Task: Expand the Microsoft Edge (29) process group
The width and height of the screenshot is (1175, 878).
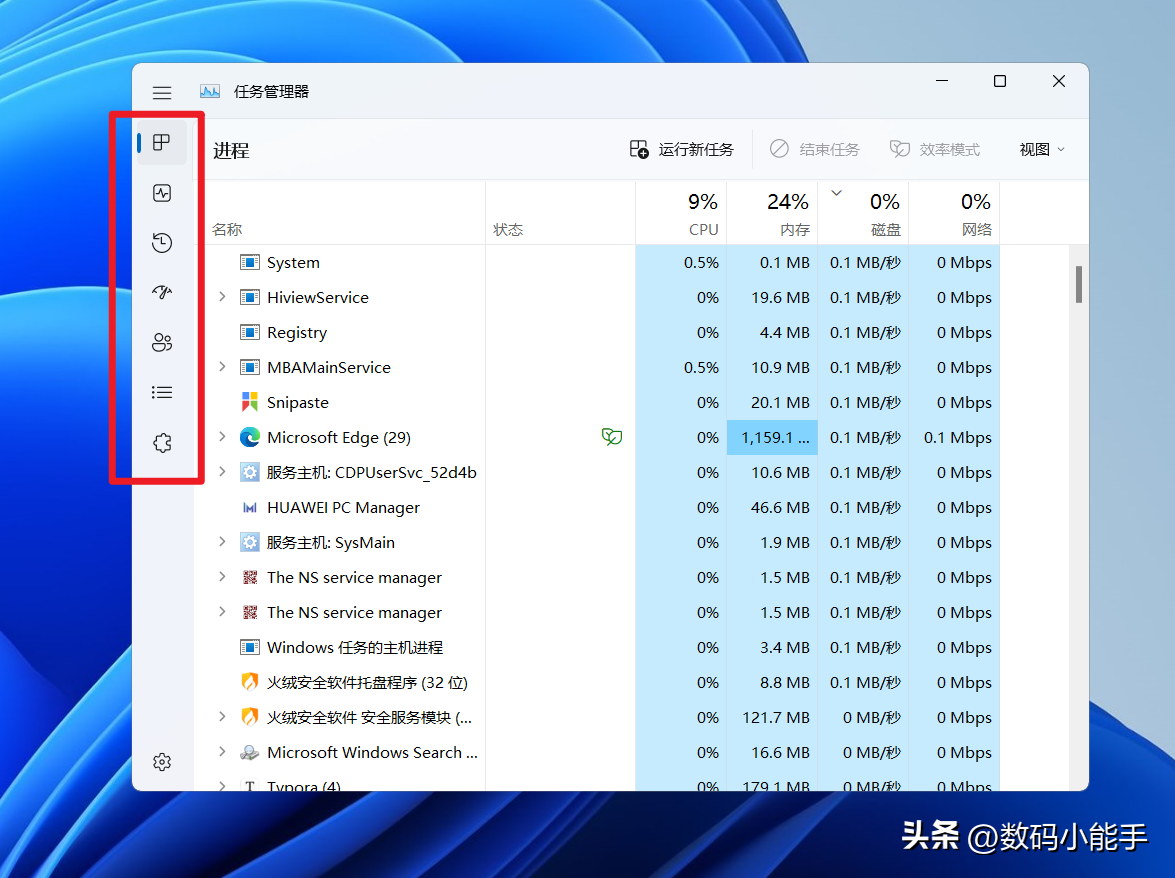Action: tap(222, 437)
